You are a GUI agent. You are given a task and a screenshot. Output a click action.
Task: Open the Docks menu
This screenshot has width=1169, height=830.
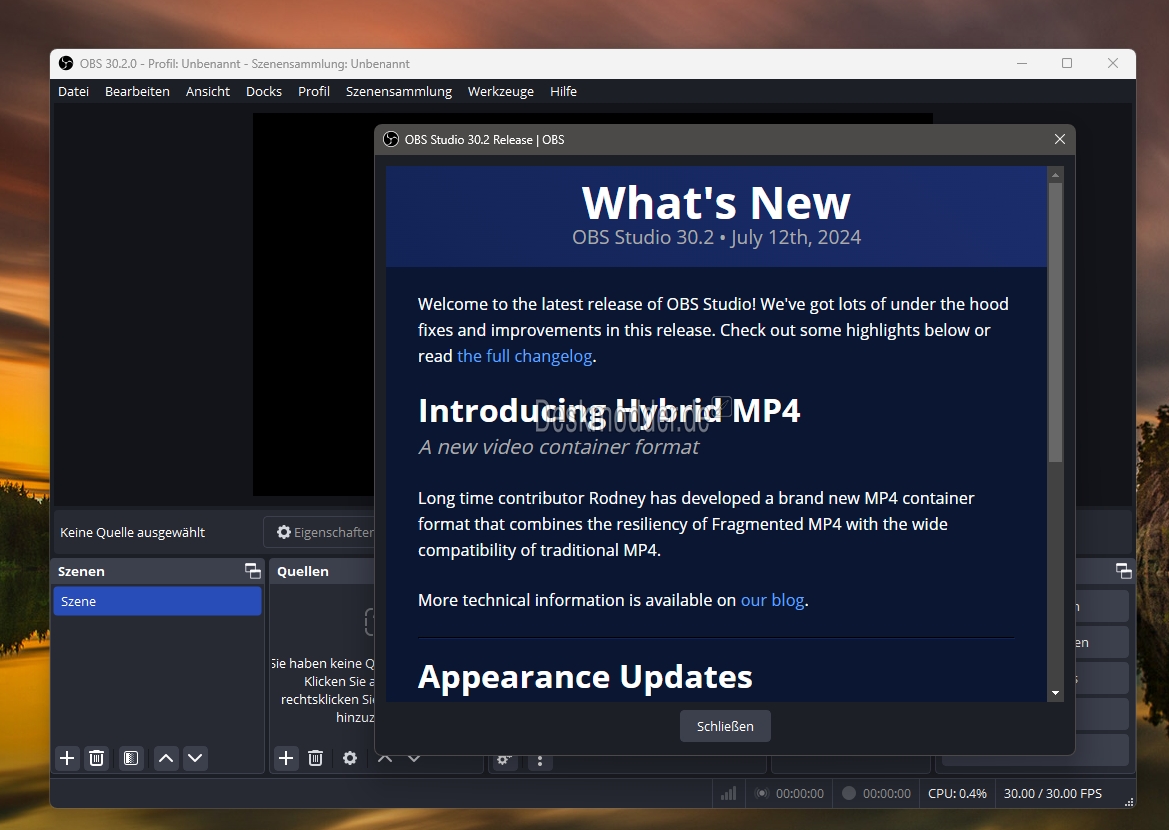tap(264, 91)
